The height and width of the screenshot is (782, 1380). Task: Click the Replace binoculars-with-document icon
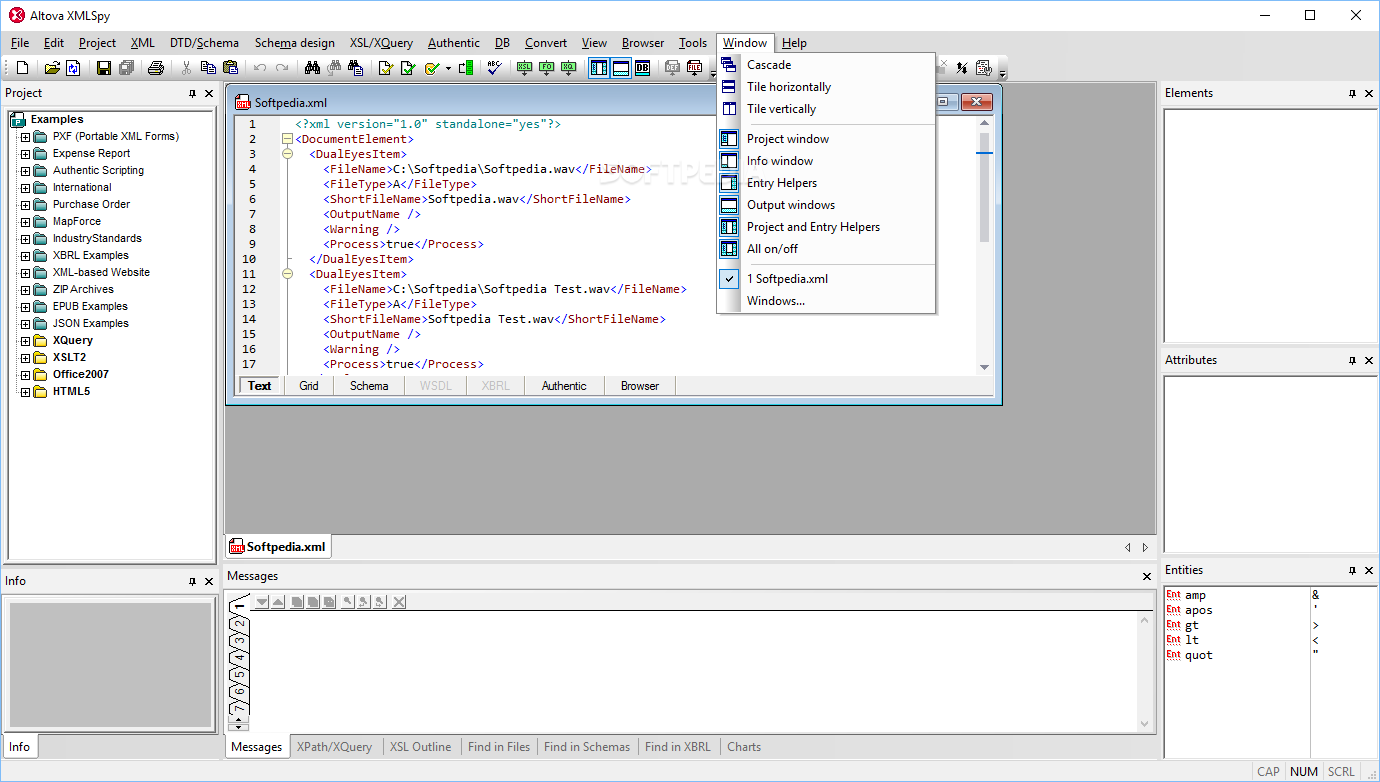pos(356,68)
